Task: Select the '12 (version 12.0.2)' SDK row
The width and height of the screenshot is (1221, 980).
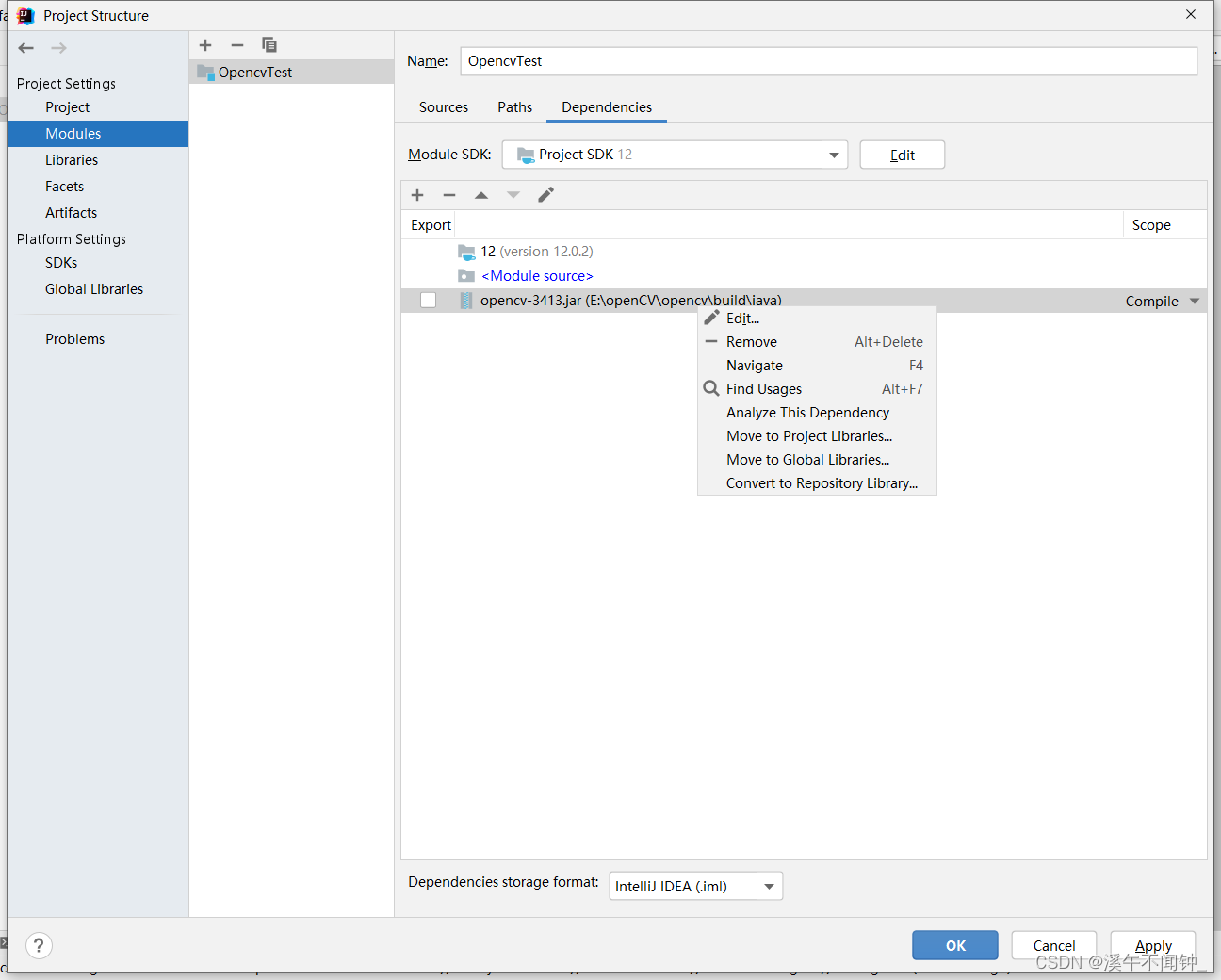Action: click(804, 252)
